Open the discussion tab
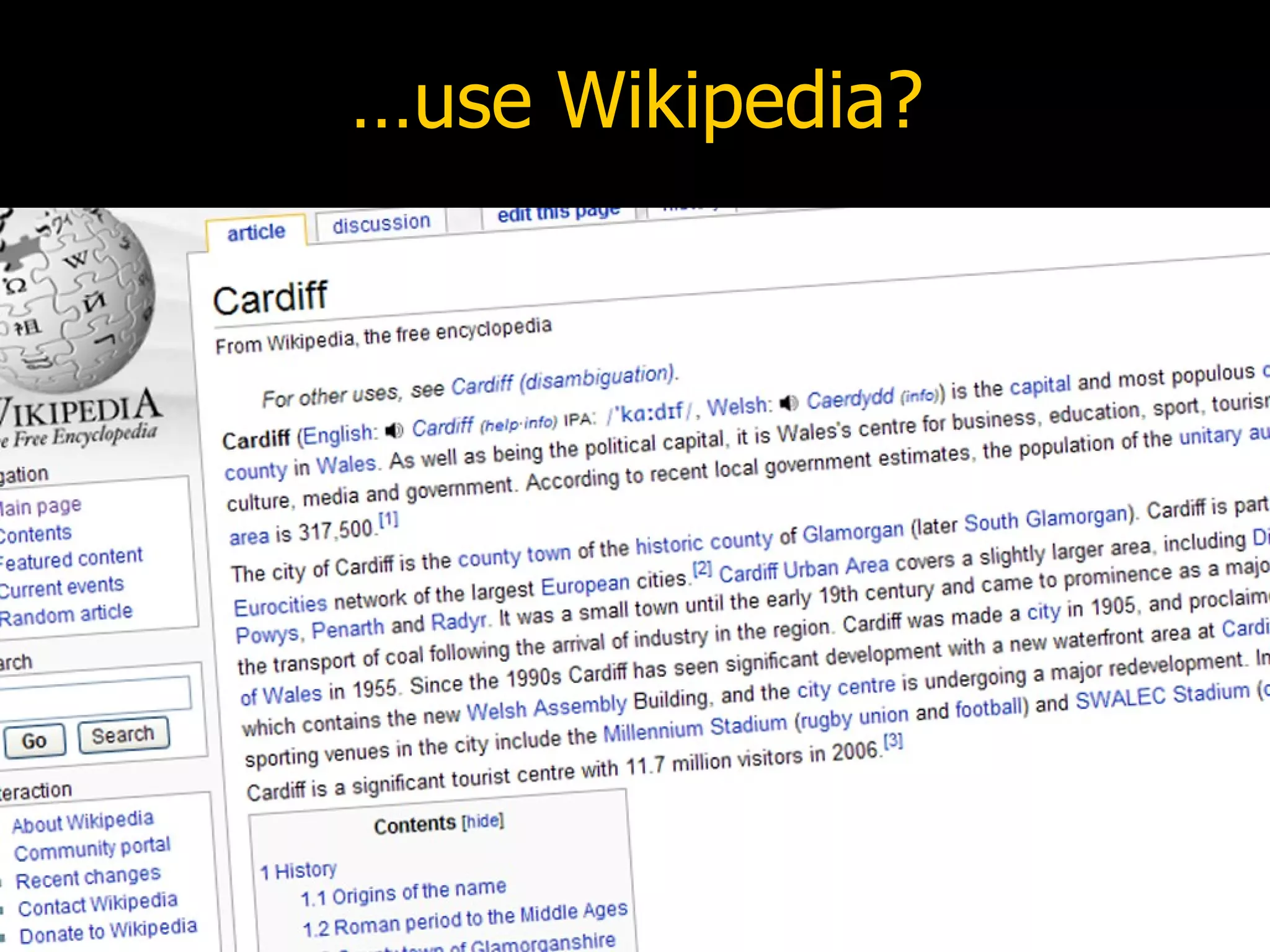The image size is (1270, 952). point(381,224)
